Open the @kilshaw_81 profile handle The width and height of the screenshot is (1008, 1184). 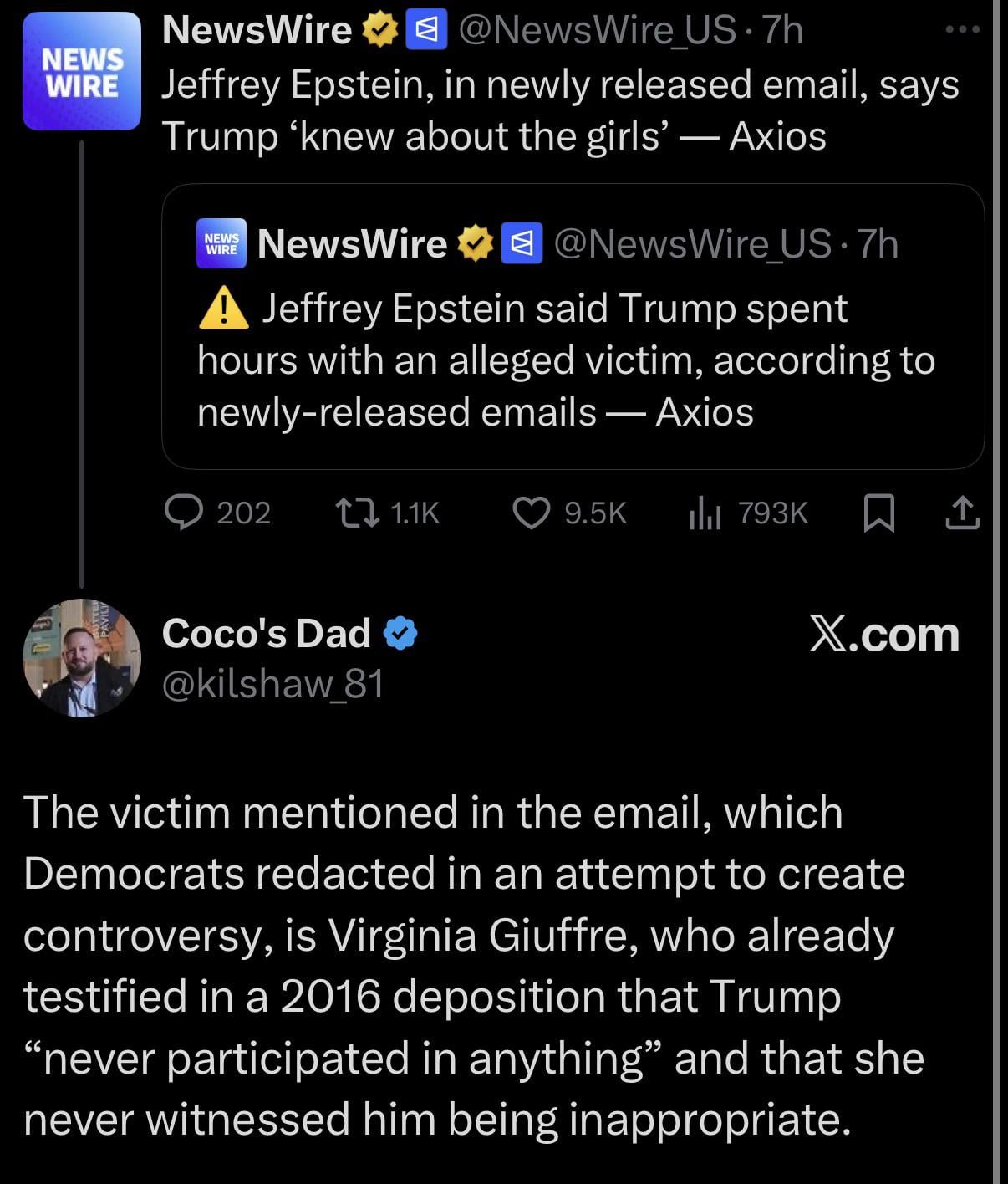point(273,684)
